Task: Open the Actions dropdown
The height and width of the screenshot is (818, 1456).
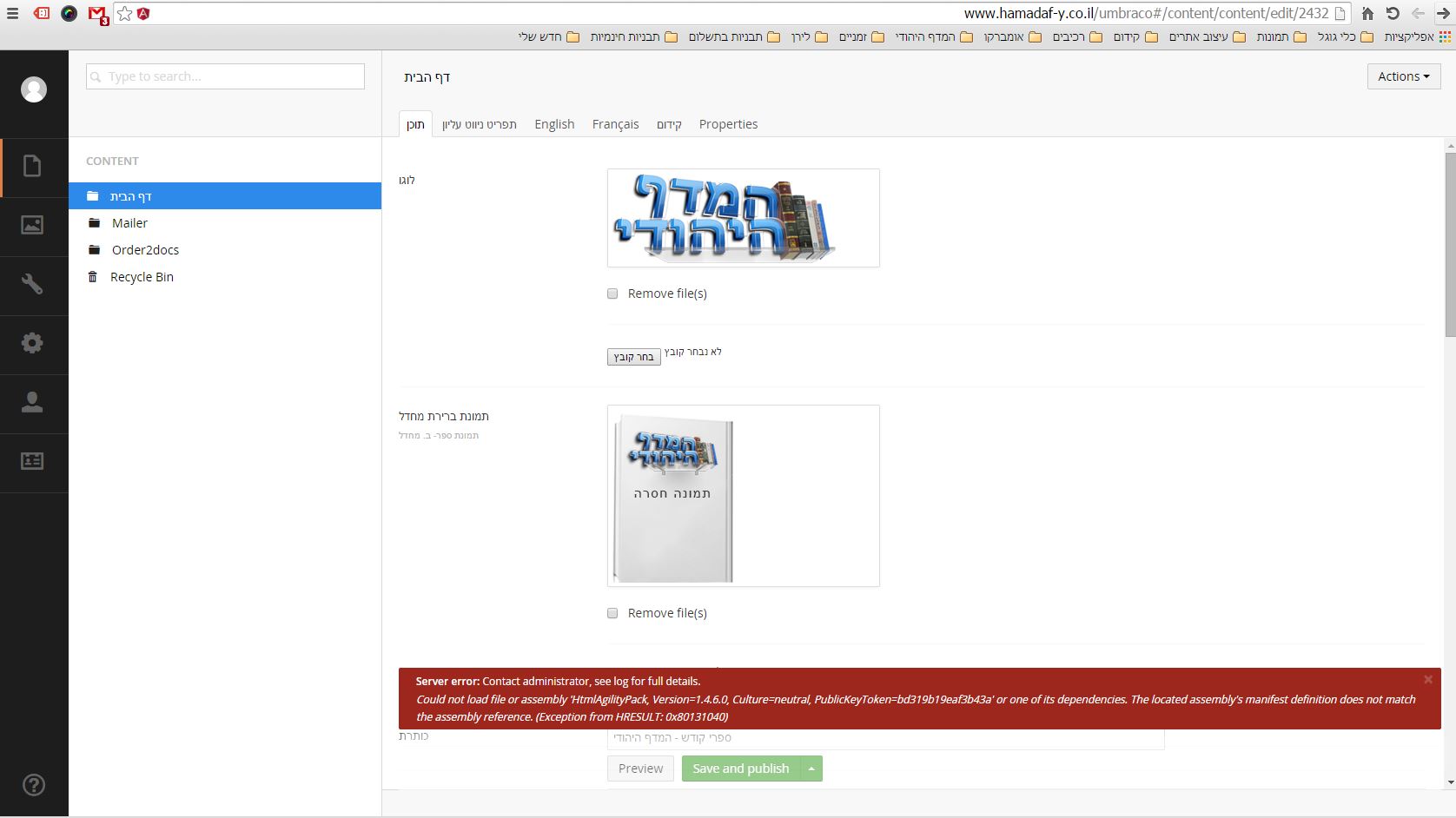Action: point(1404,76)
